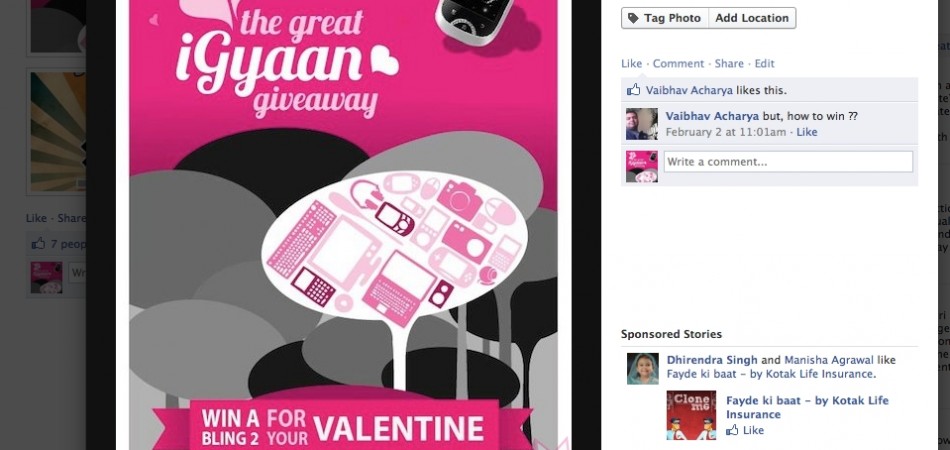
Task: Focus the Write a comment field
Action: pos(788,162)
